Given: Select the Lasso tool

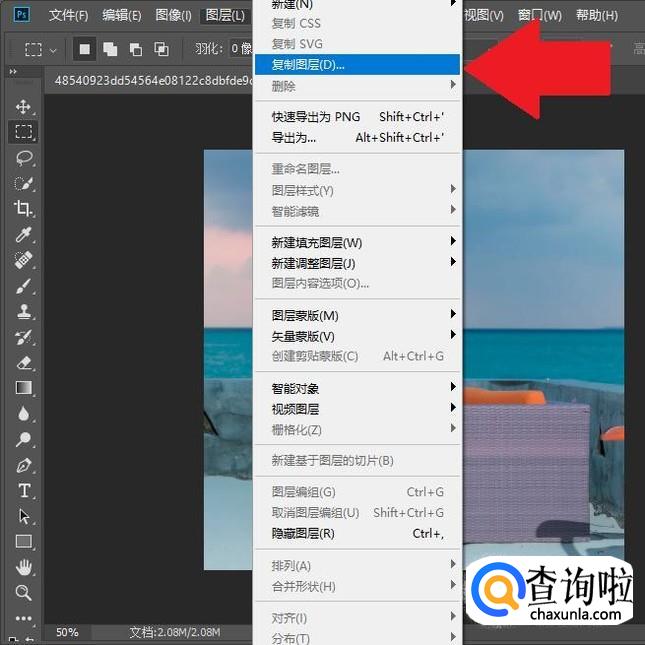Looking at the screenshot, I should coord(24,158).
